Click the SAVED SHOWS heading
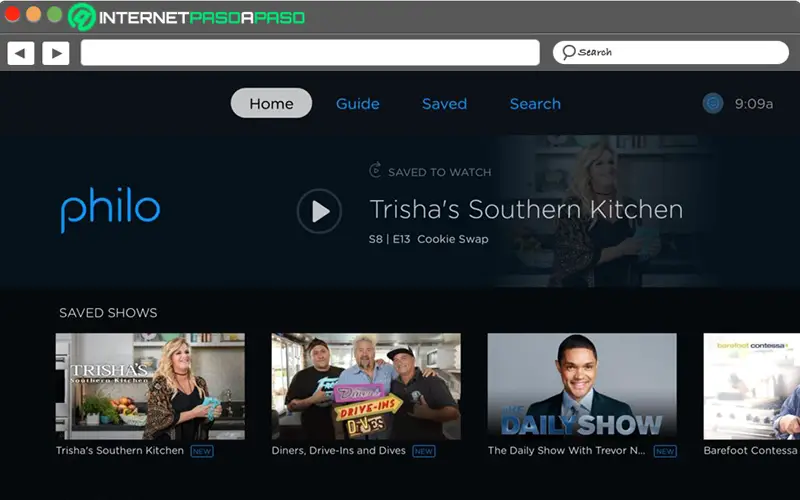 [x=108, y=313]
